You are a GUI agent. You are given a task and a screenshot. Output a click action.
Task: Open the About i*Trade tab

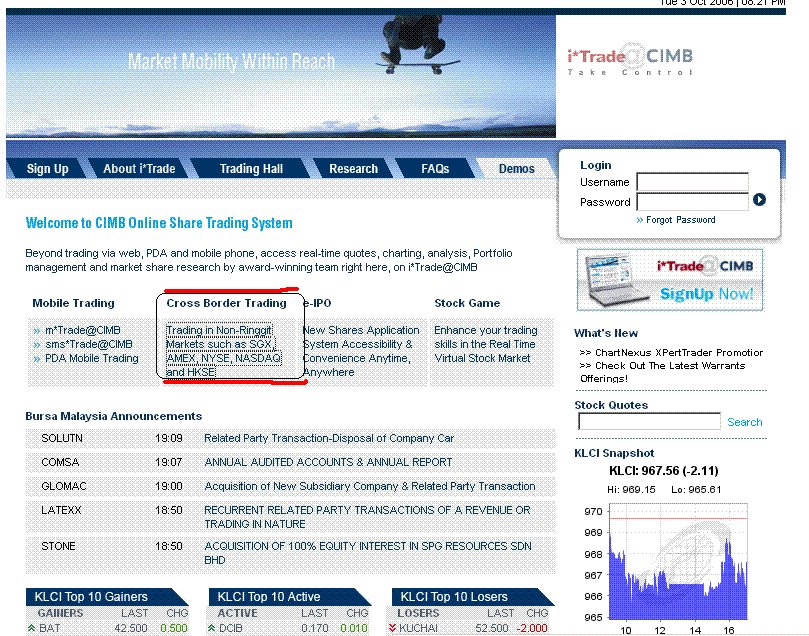coord(139,169)
